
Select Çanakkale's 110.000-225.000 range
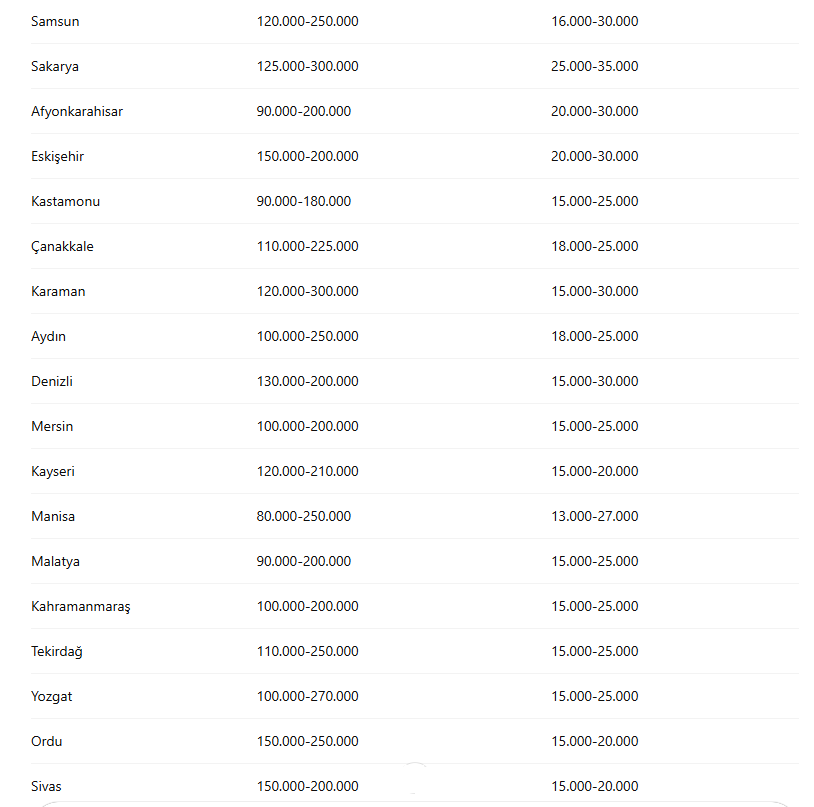coord(307,246)
